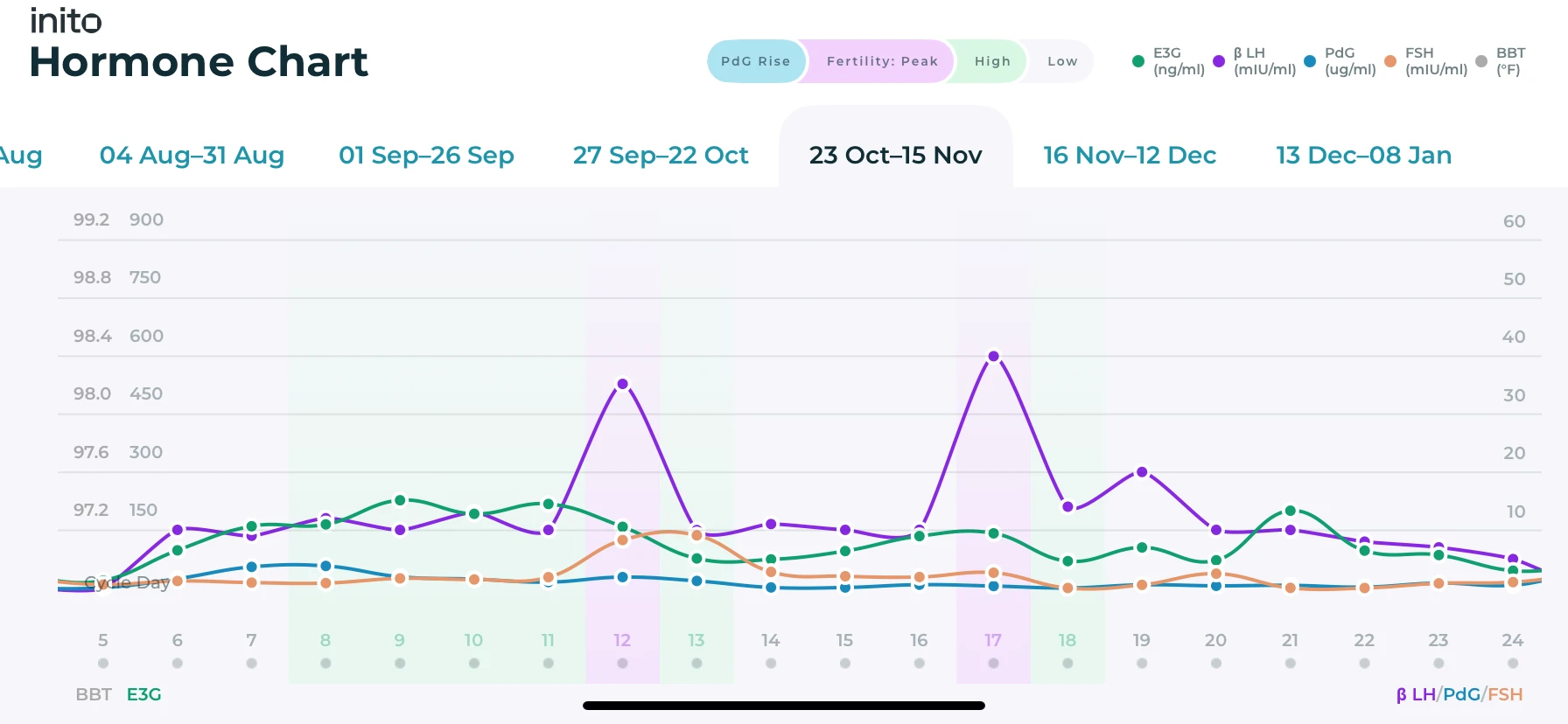Image resolution: width=1568 pixels, height=724 pixels.
Task: Click the BBT axis label at bottom left
Action: coord(94,694)
